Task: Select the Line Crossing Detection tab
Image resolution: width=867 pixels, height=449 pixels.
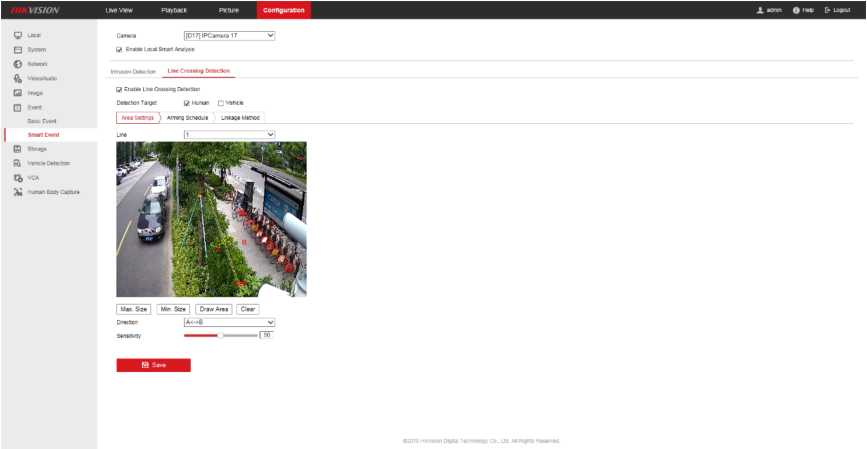Action: (199, 71)
